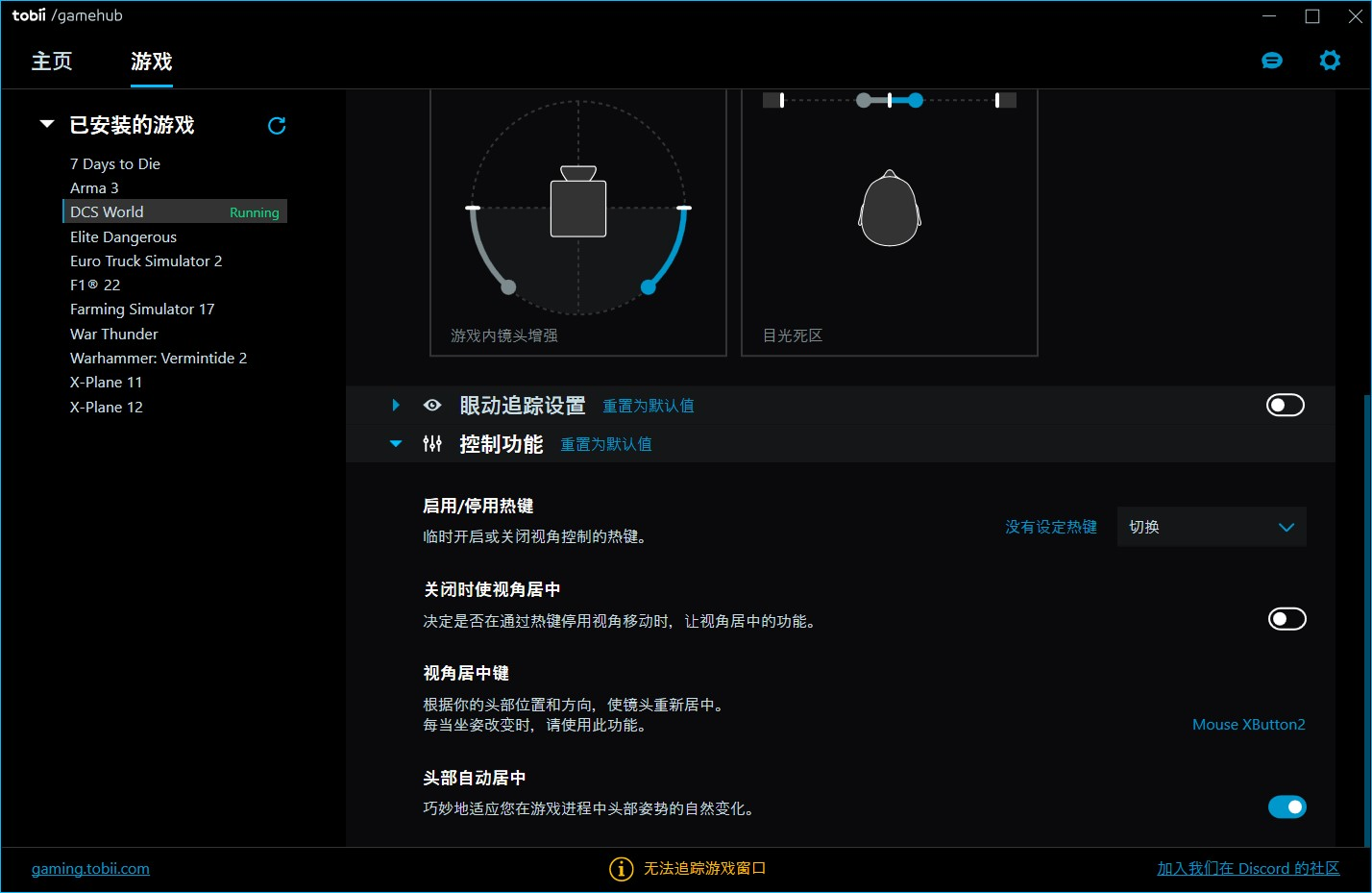Click the 头部自动居中 setting title
Viewport: 1372px width, 893px height.
[x=475, y=778]
